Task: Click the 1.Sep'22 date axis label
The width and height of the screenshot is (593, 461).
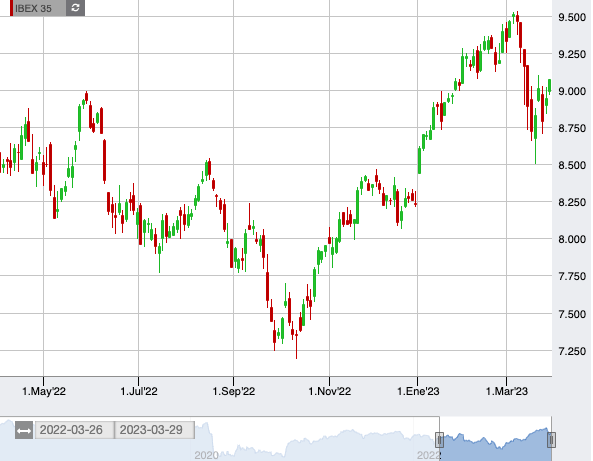Action: point(233,391)
